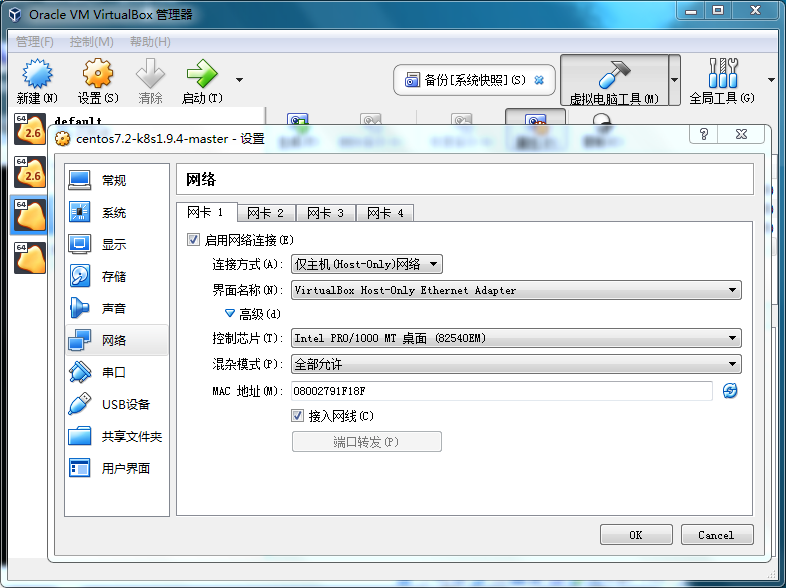Start the VM with 启动 green arrow
The height and width of the screenshot is (588, 786).
pos(202,74)
